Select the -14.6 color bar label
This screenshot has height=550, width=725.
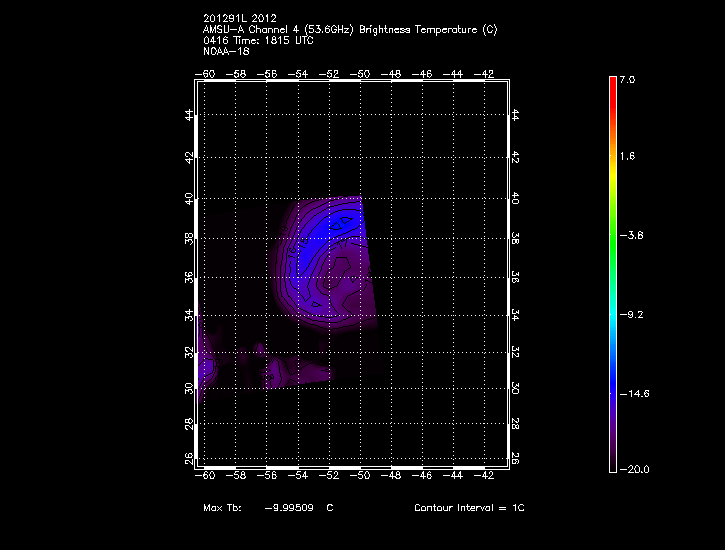[632, 393]
